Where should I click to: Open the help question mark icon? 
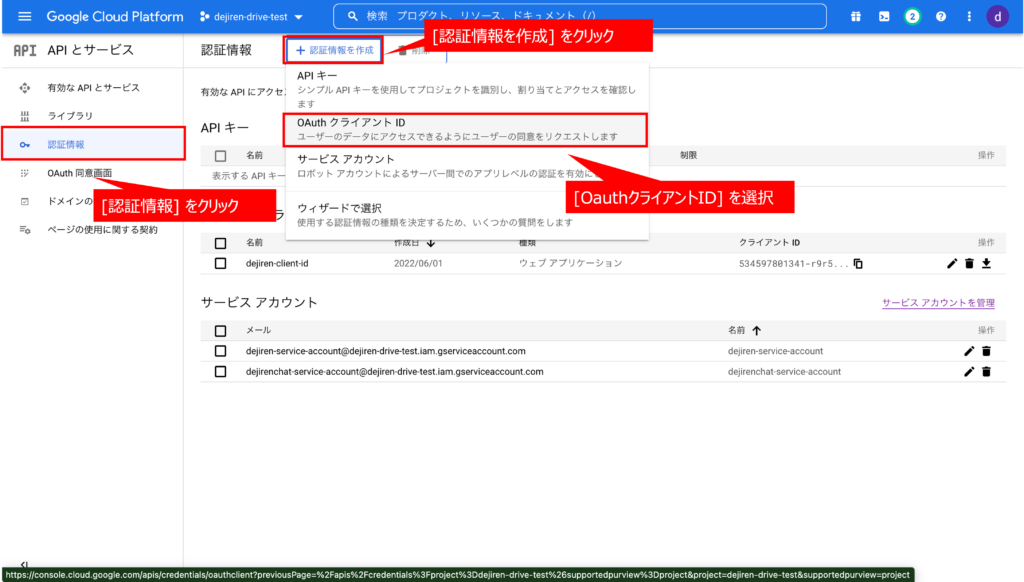(x=940, y=16)
